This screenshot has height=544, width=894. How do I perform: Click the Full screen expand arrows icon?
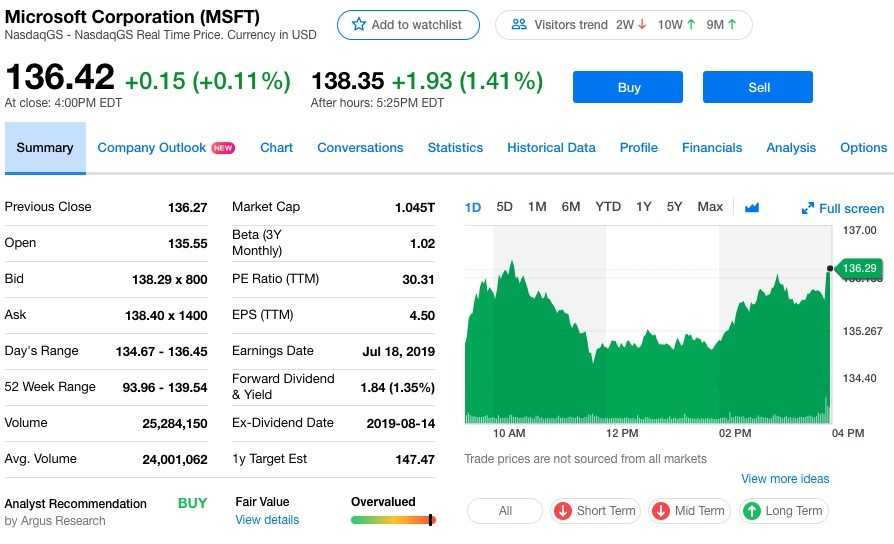(x=807, y=209)
